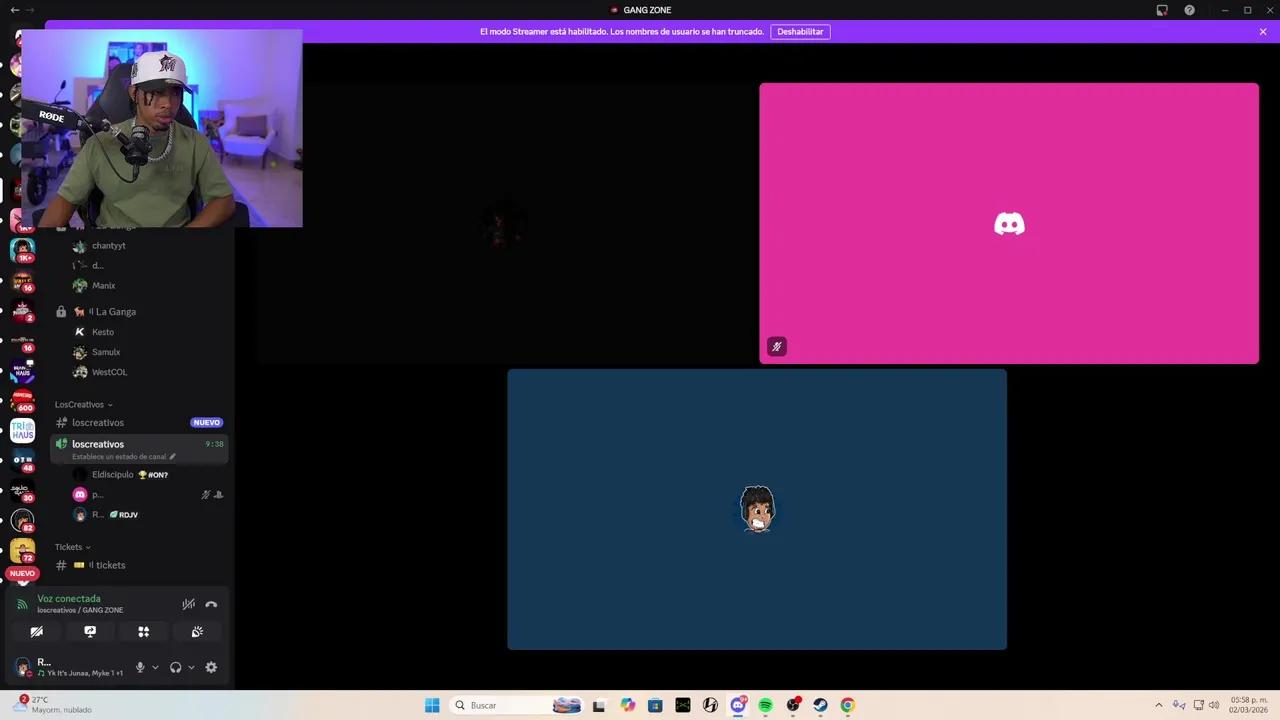
Task: Collapse the Tickets category
Action: tap(73, 547)
